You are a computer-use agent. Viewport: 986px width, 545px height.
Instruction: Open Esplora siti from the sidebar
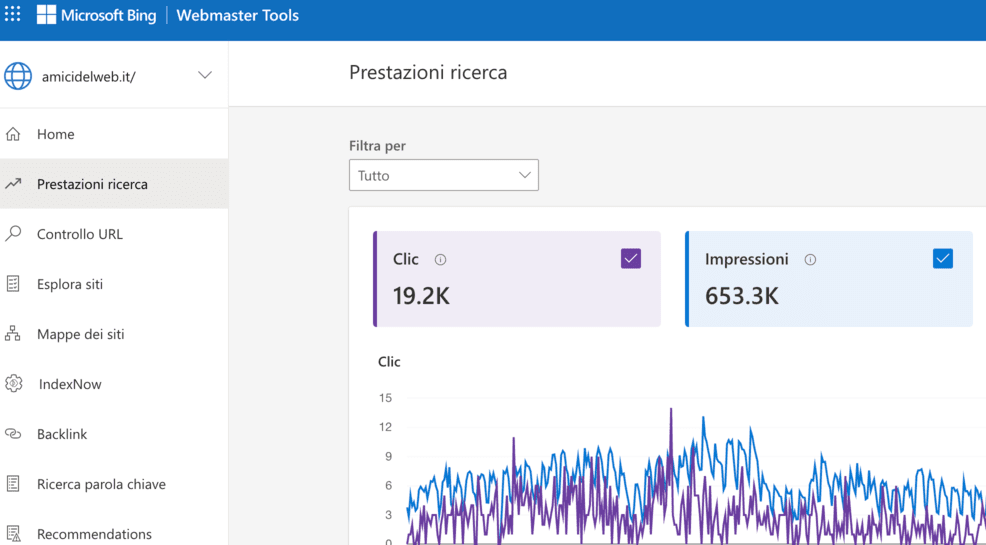pos(114,284)
